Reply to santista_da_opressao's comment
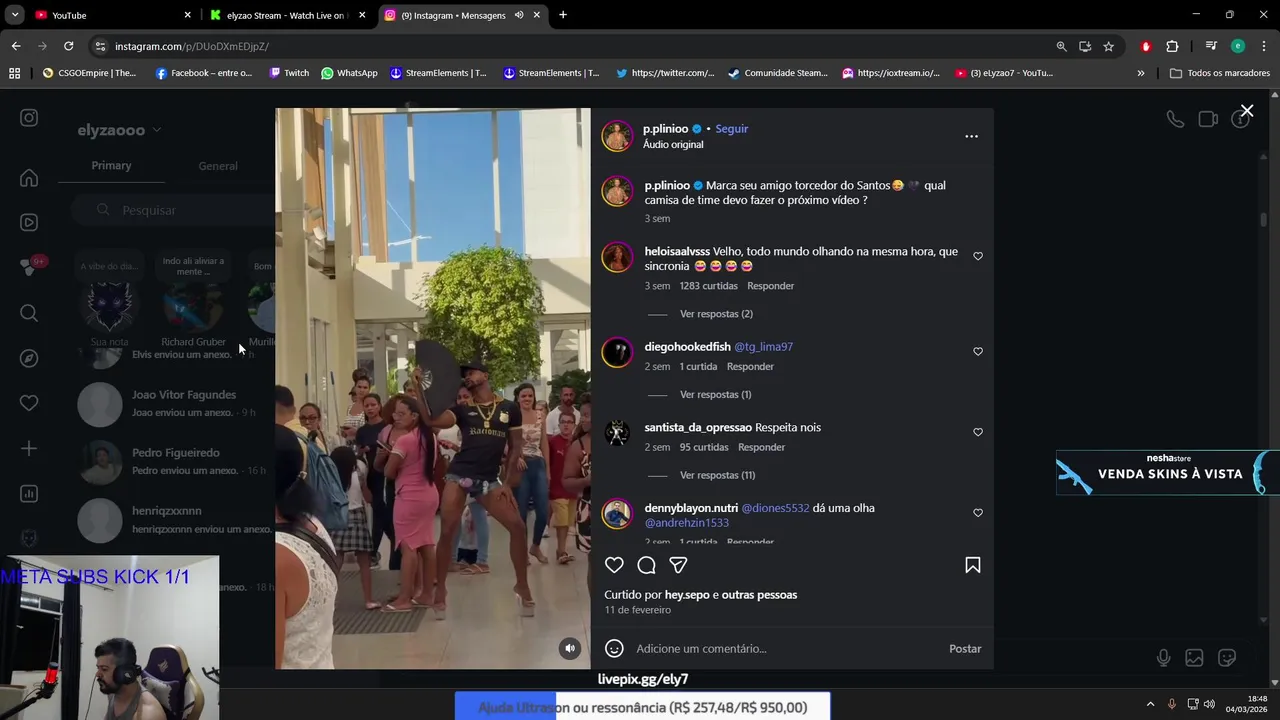The height and width of the screenshot is (720, 1280). (x=761, y=447)
